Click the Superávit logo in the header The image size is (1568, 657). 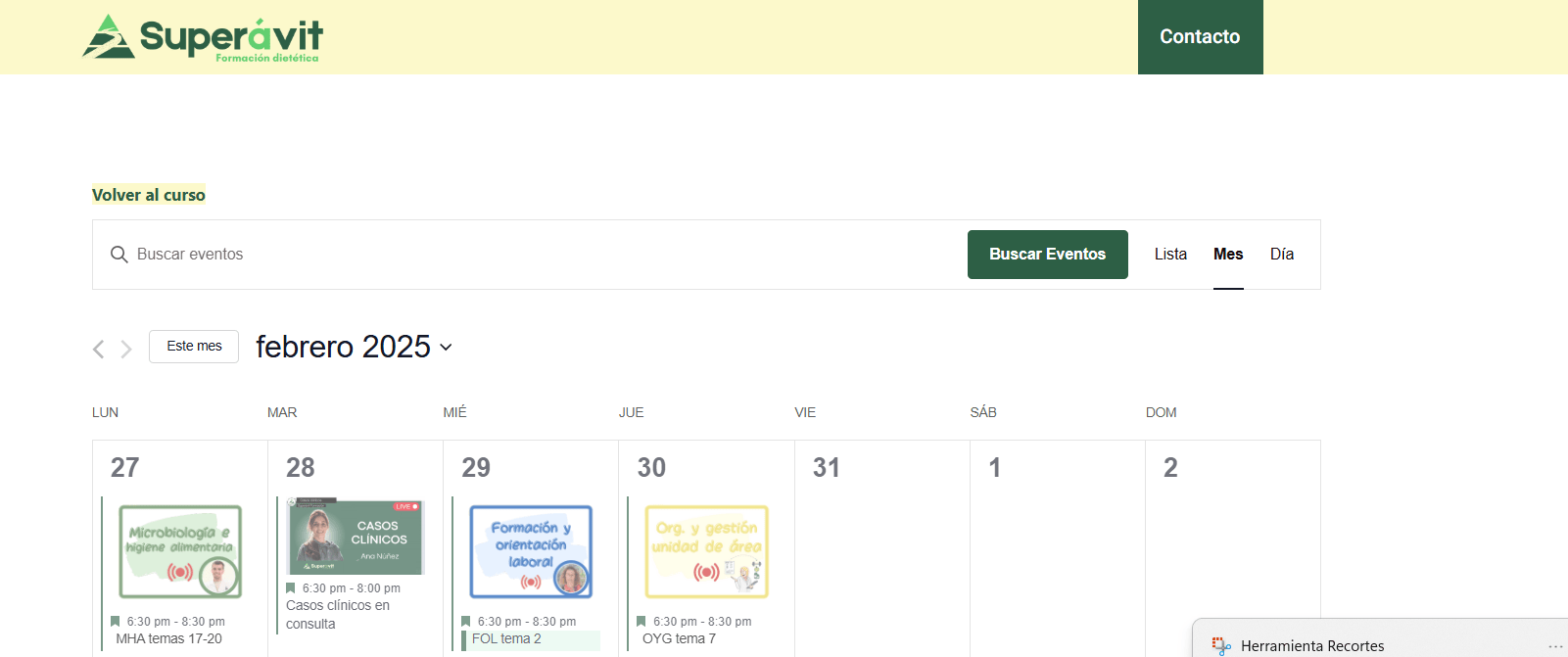[203, 37]
